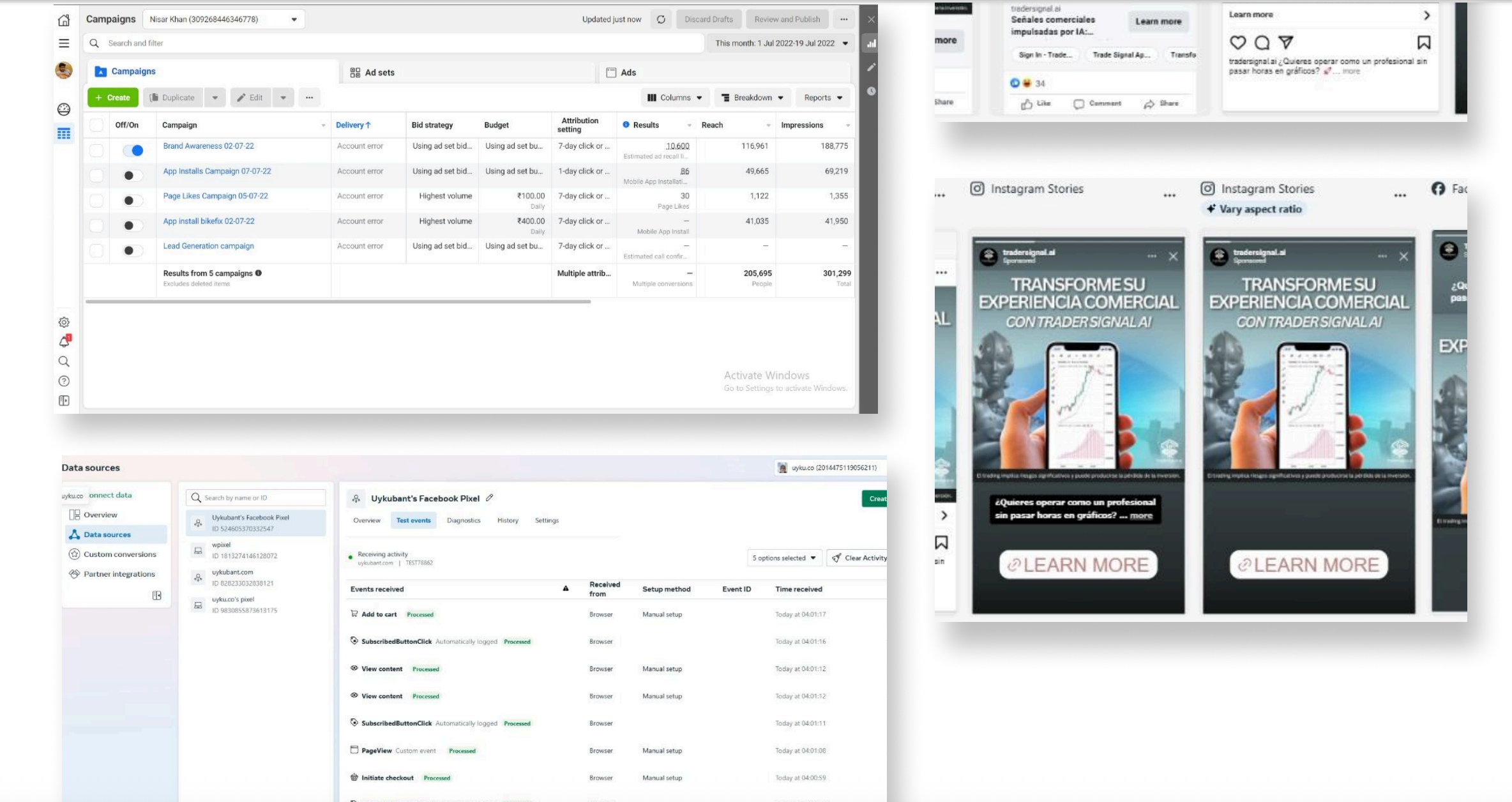The height and width of the screenshot is (802, 1512).
Task: Click the Search and filter field
Action: tap(393, 43)
